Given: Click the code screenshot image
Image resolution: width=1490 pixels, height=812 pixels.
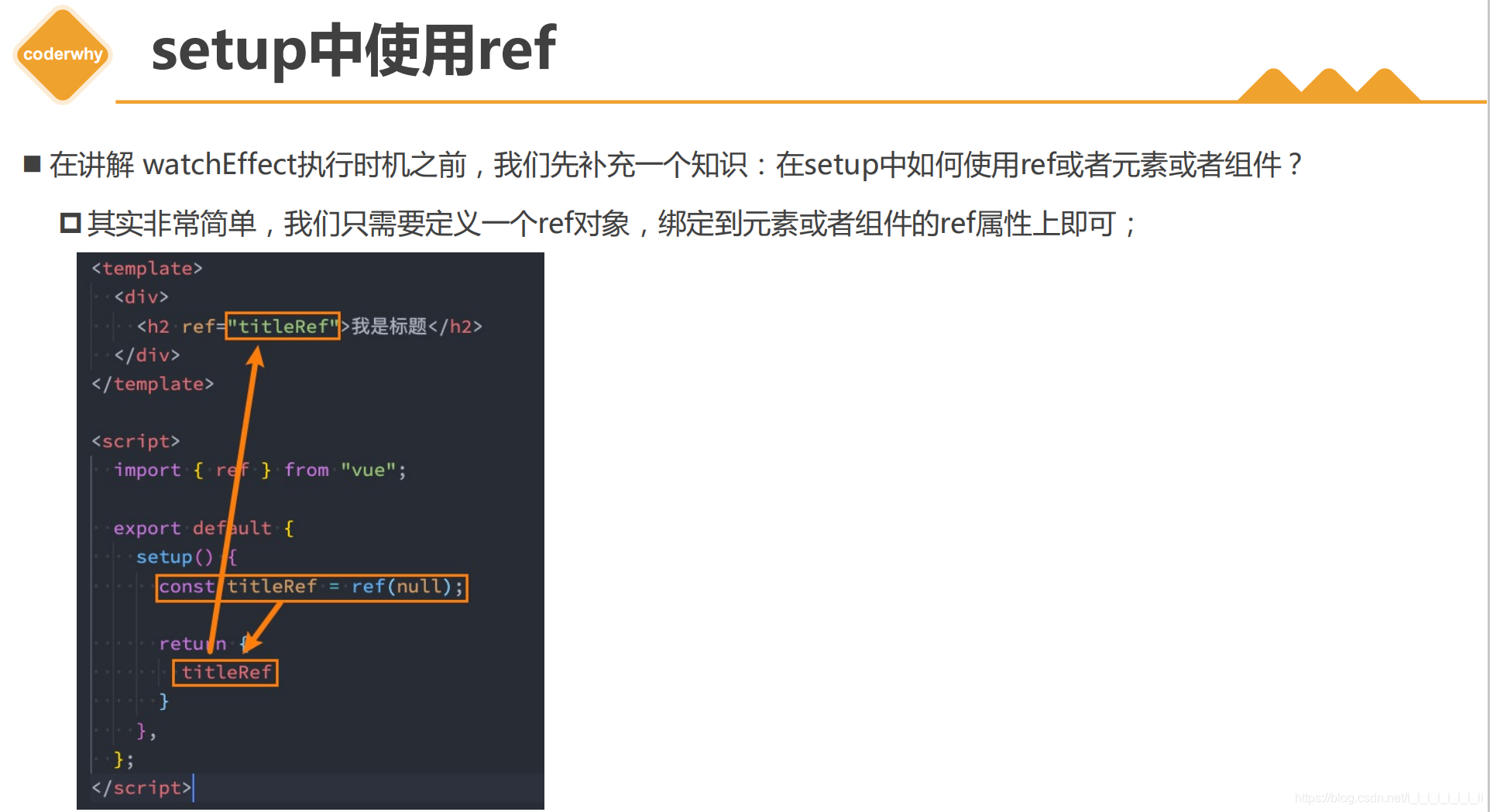Looking at the screenshot, I should click(x=311, y=531).
